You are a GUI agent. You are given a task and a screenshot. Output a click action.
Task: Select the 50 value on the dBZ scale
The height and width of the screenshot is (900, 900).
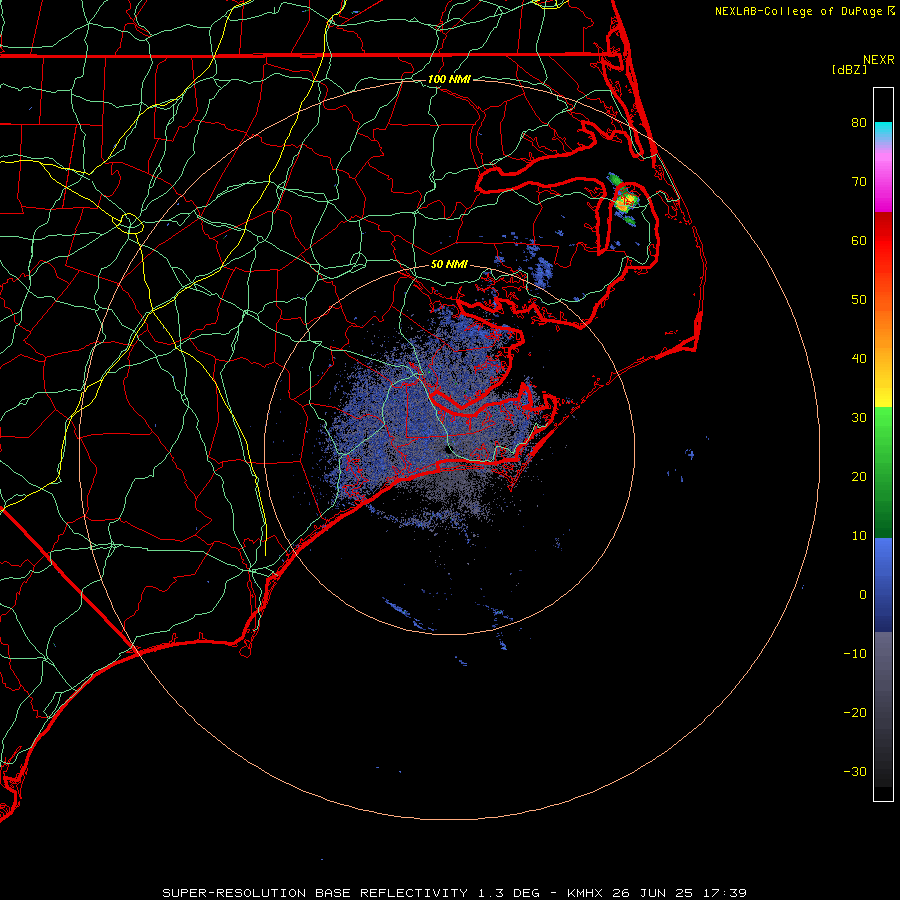859,300
